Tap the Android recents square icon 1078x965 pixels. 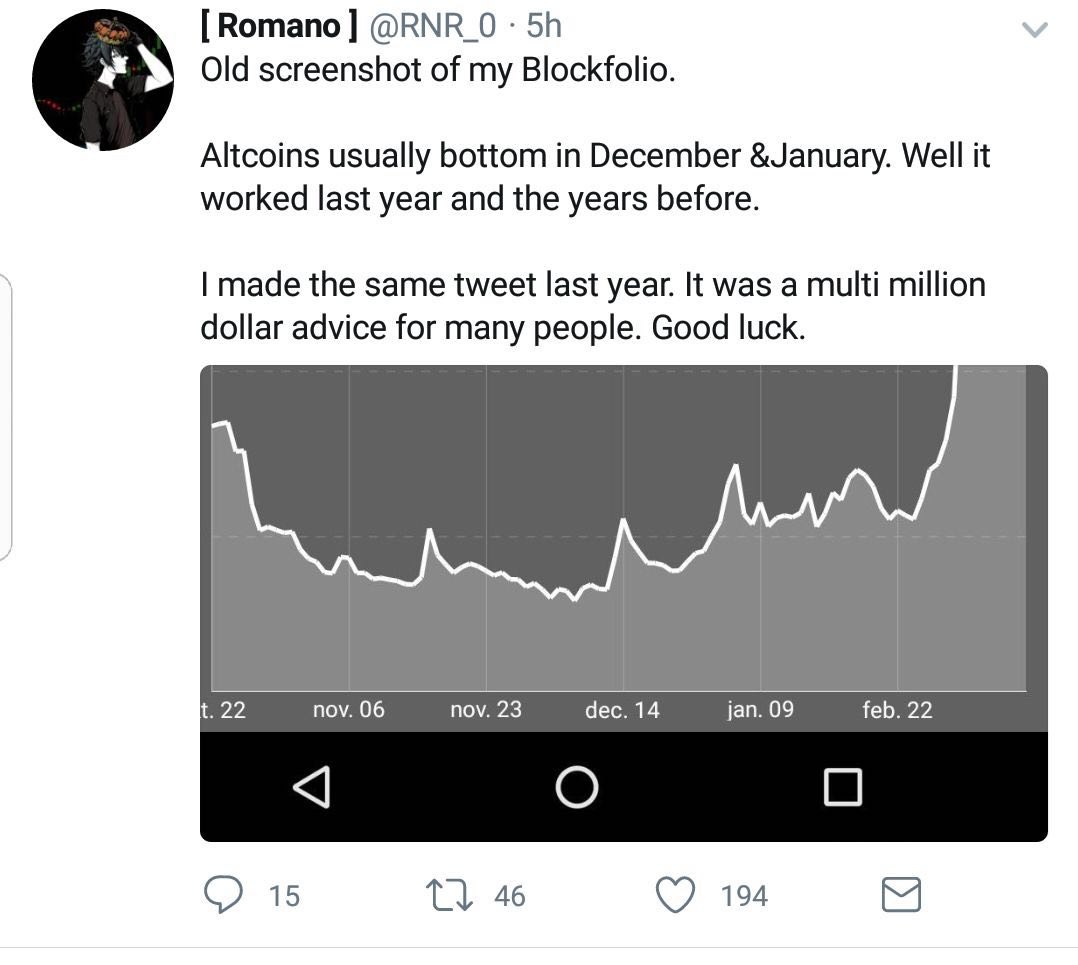pyautogui.click(x=842, y=787)
